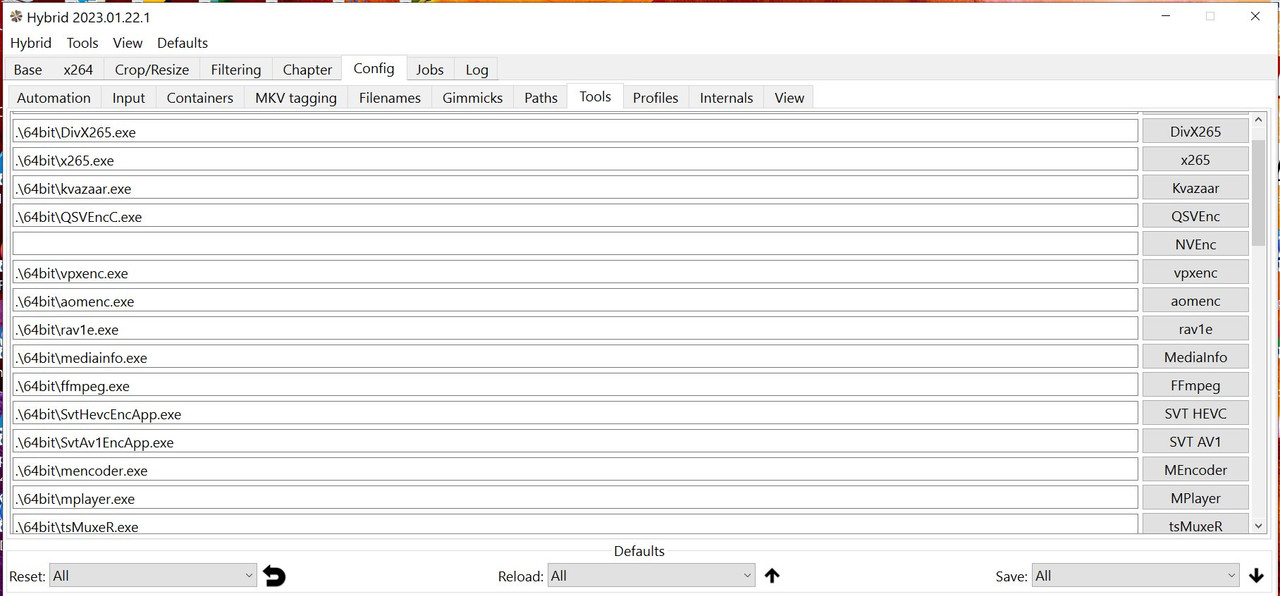Click the vpxenc.exe path field
The width and height of the screenshot is (1280, 596).
pyautogui.click(x=575, y=272)
